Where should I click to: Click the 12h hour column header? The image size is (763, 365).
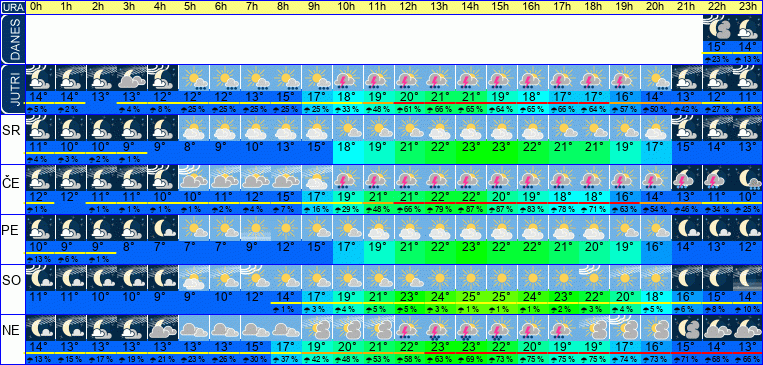tap(408, 7)
